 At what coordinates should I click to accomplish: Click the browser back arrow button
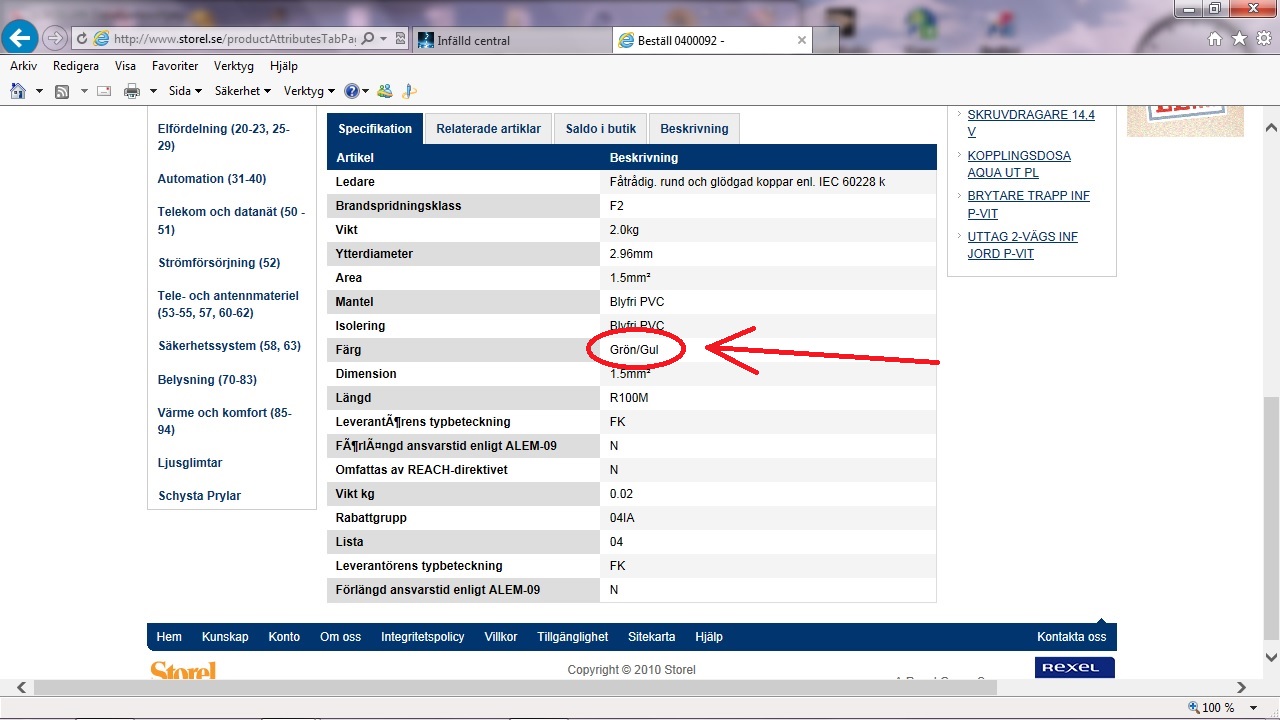coord(21,39)
